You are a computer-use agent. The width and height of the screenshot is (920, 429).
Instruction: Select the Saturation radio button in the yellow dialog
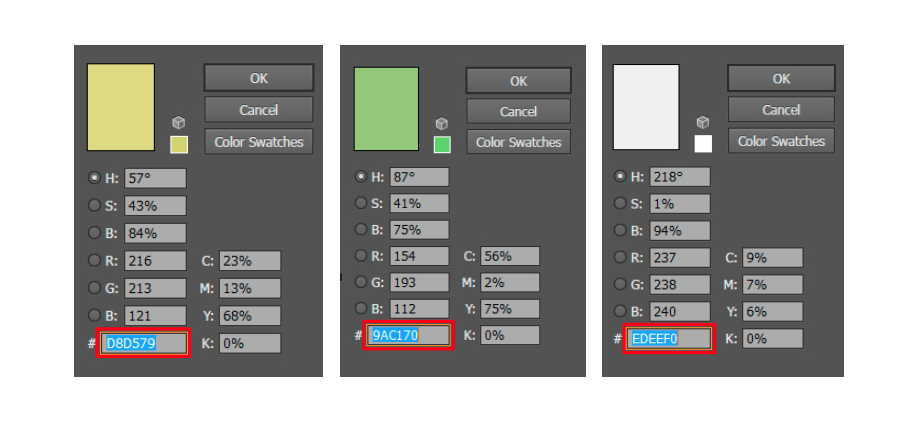point(95,205)
